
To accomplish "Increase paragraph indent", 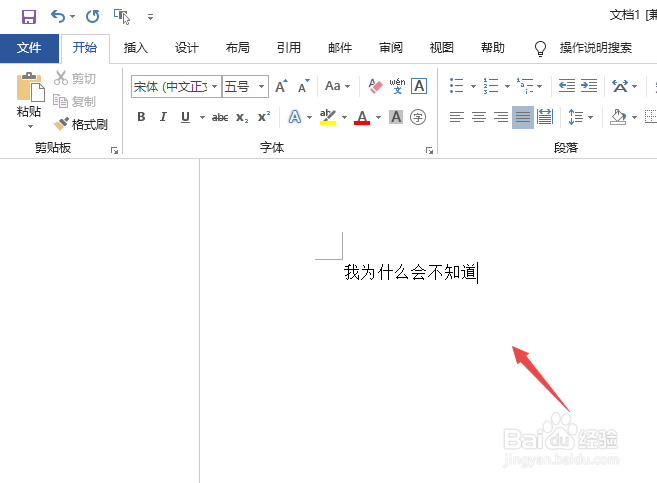I will (x=589, y=86).
